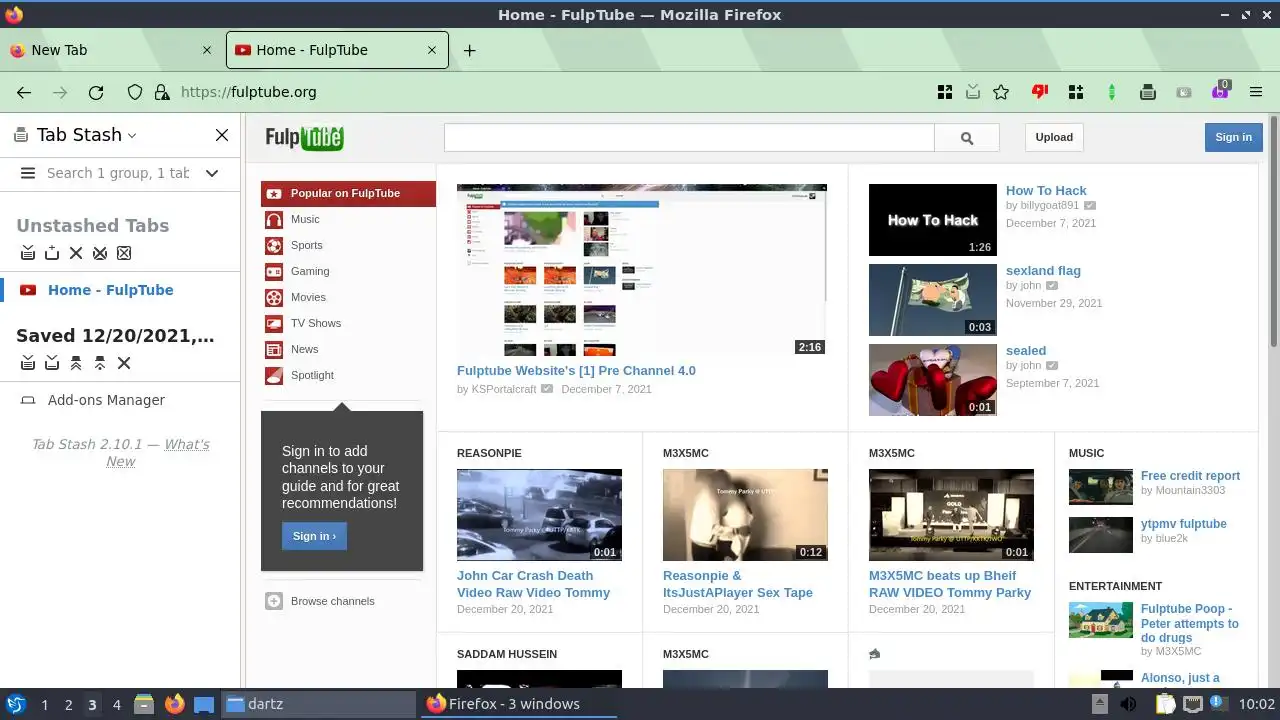Open the ytpmv fulptube video link

[x=1183, y=524]
